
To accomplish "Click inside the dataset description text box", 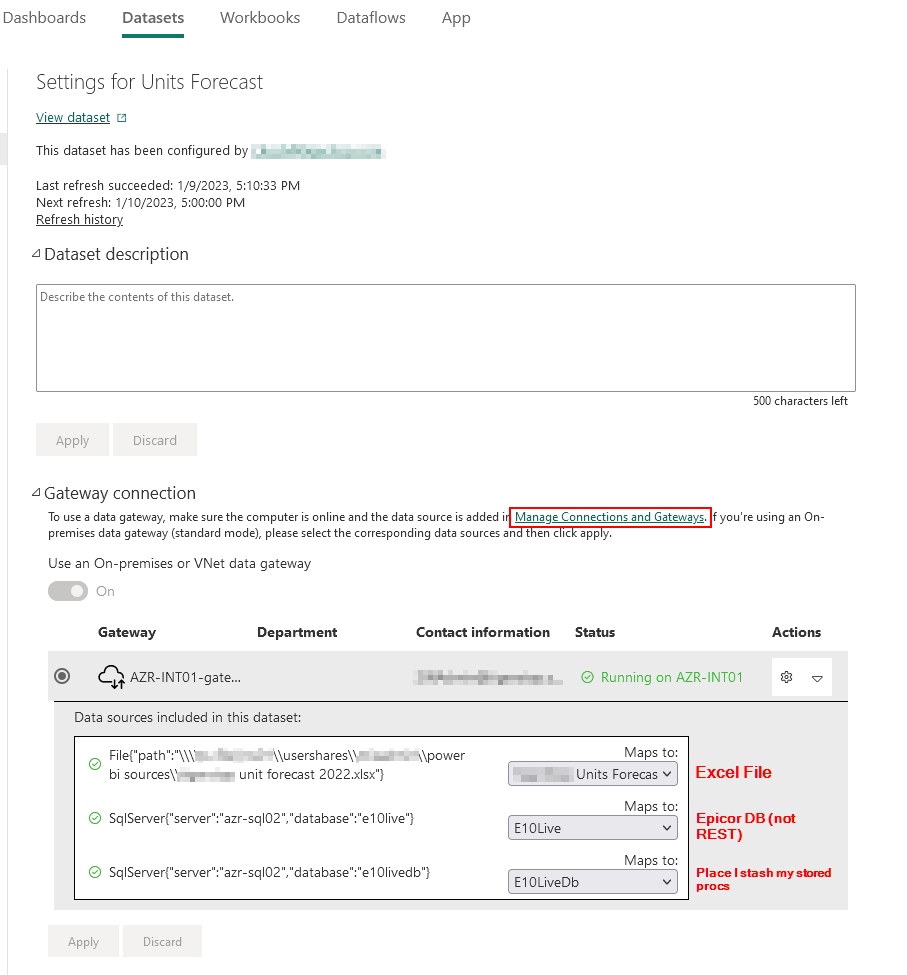I will coord(445,338).
